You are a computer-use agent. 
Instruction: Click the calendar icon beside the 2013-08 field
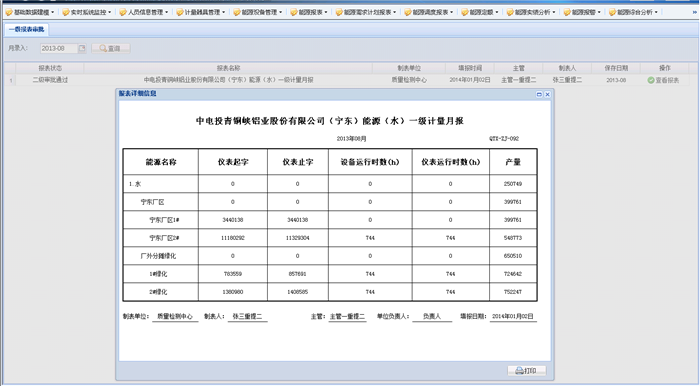[82, 48]
